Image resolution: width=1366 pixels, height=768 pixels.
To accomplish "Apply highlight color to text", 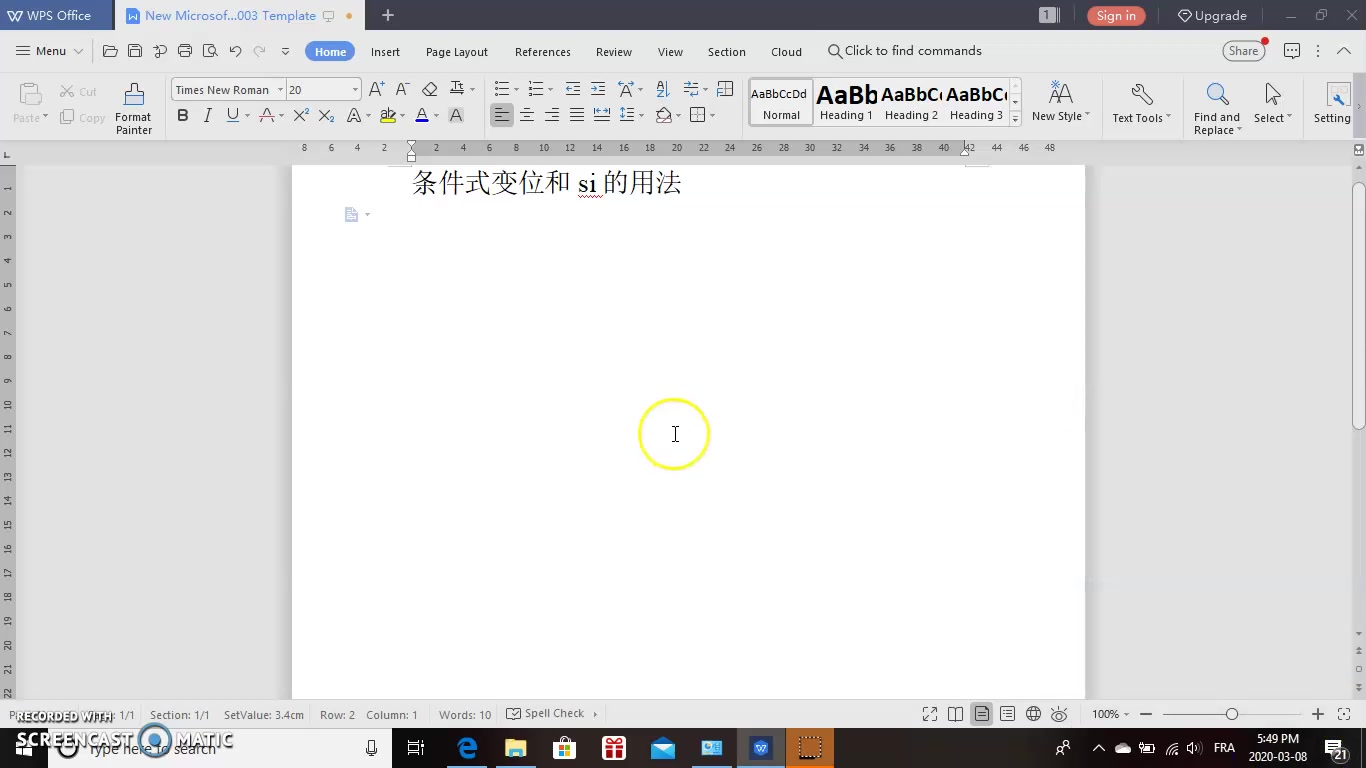I will [389, 115].
